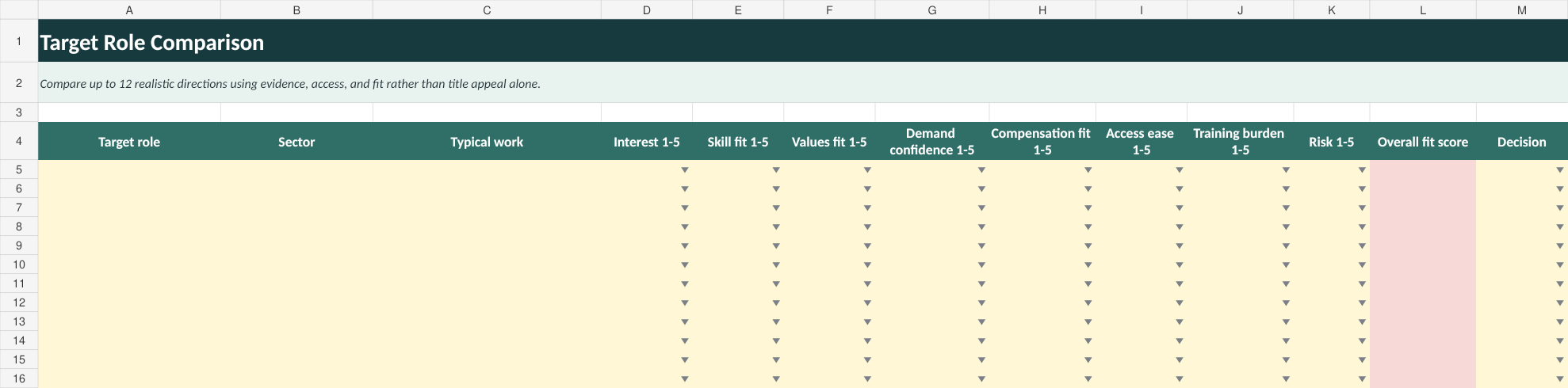Open Values fit dropdown in row 7
1568x388 pixels.
[867, 208]
